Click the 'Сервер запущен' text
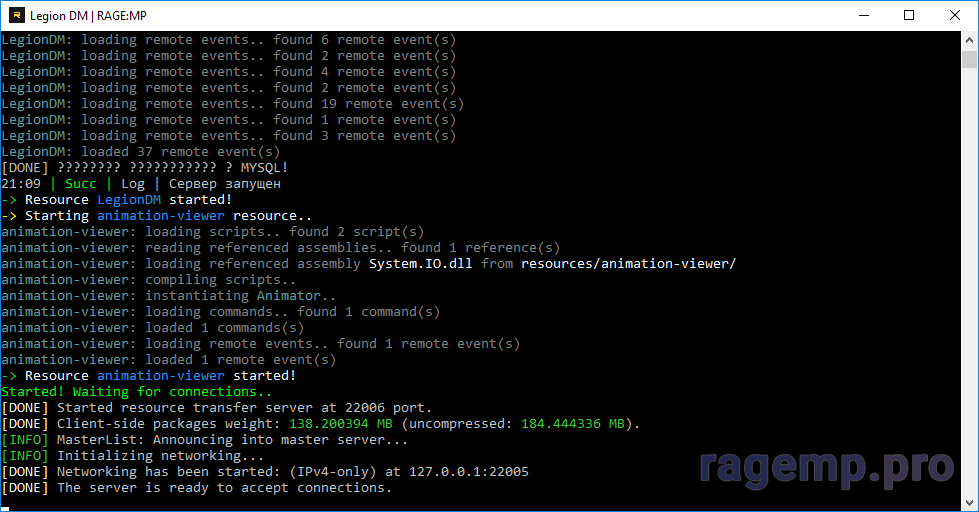 (225, 184)
